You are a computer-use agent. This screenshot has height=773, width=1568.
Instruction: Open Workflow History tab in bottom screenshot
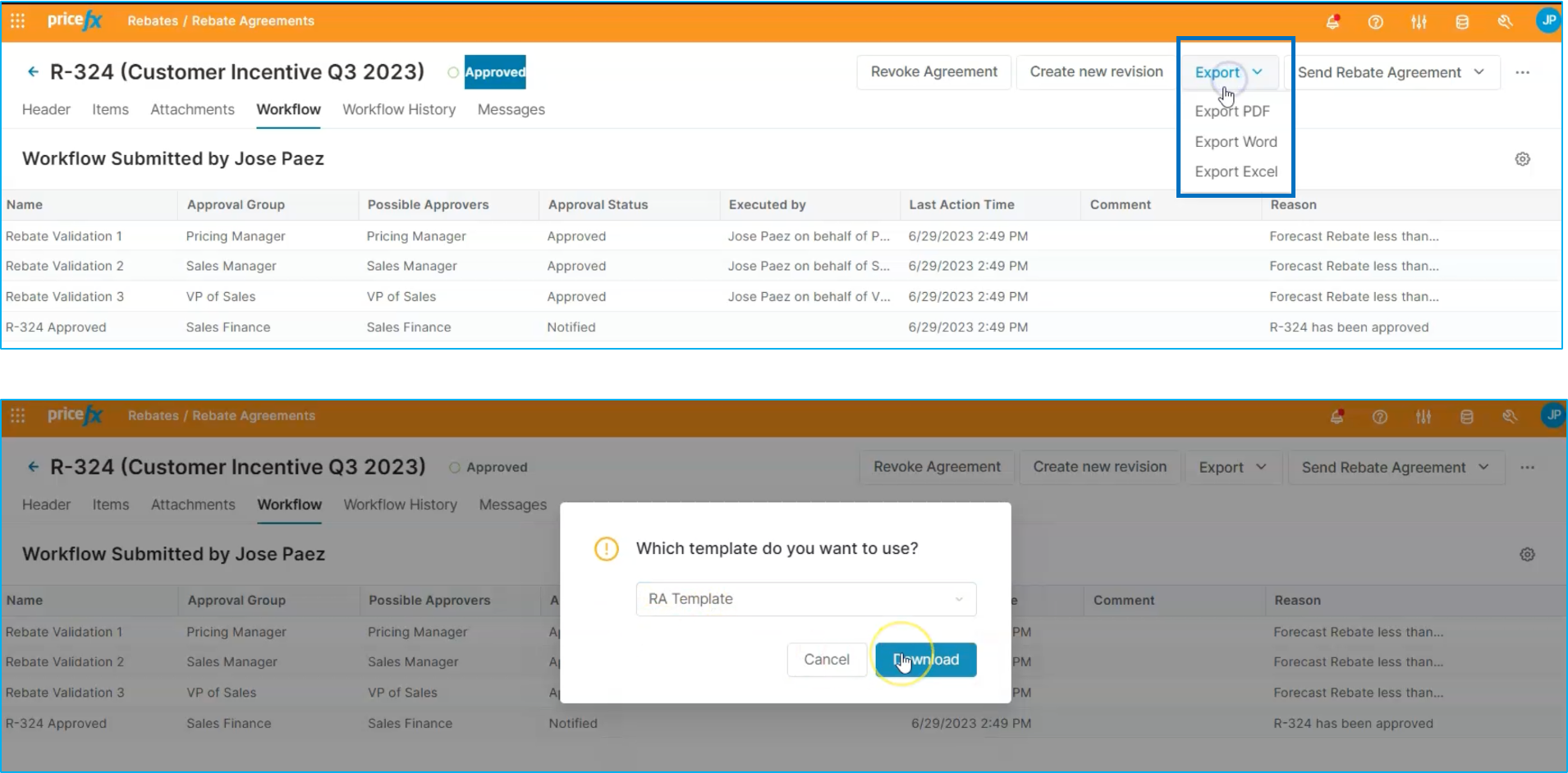[x=400, y=505]
